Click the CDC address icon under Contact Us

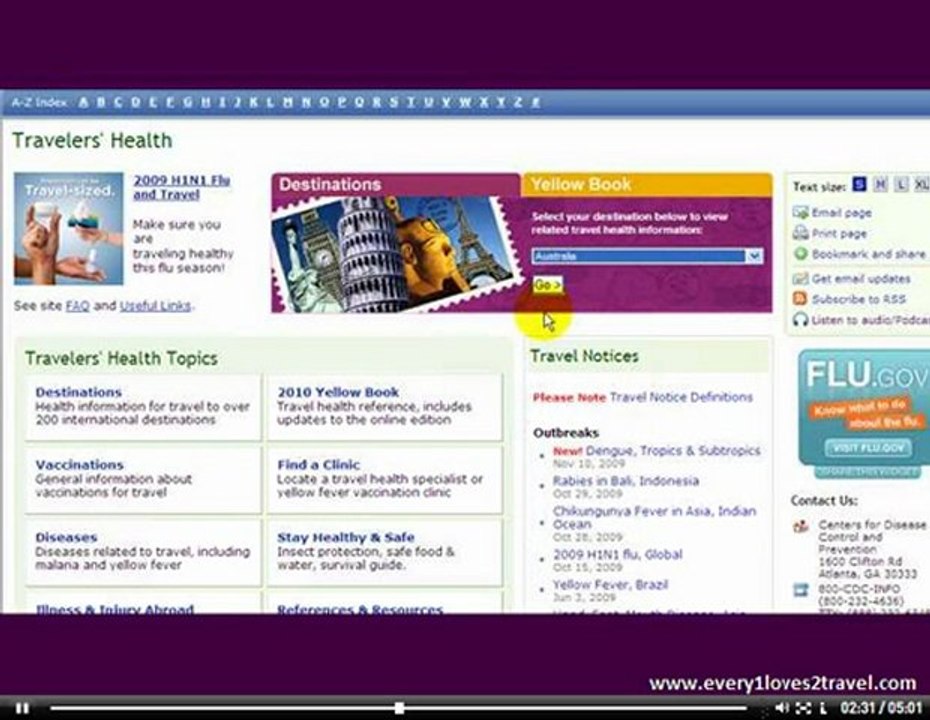click(x=801, y=526)
